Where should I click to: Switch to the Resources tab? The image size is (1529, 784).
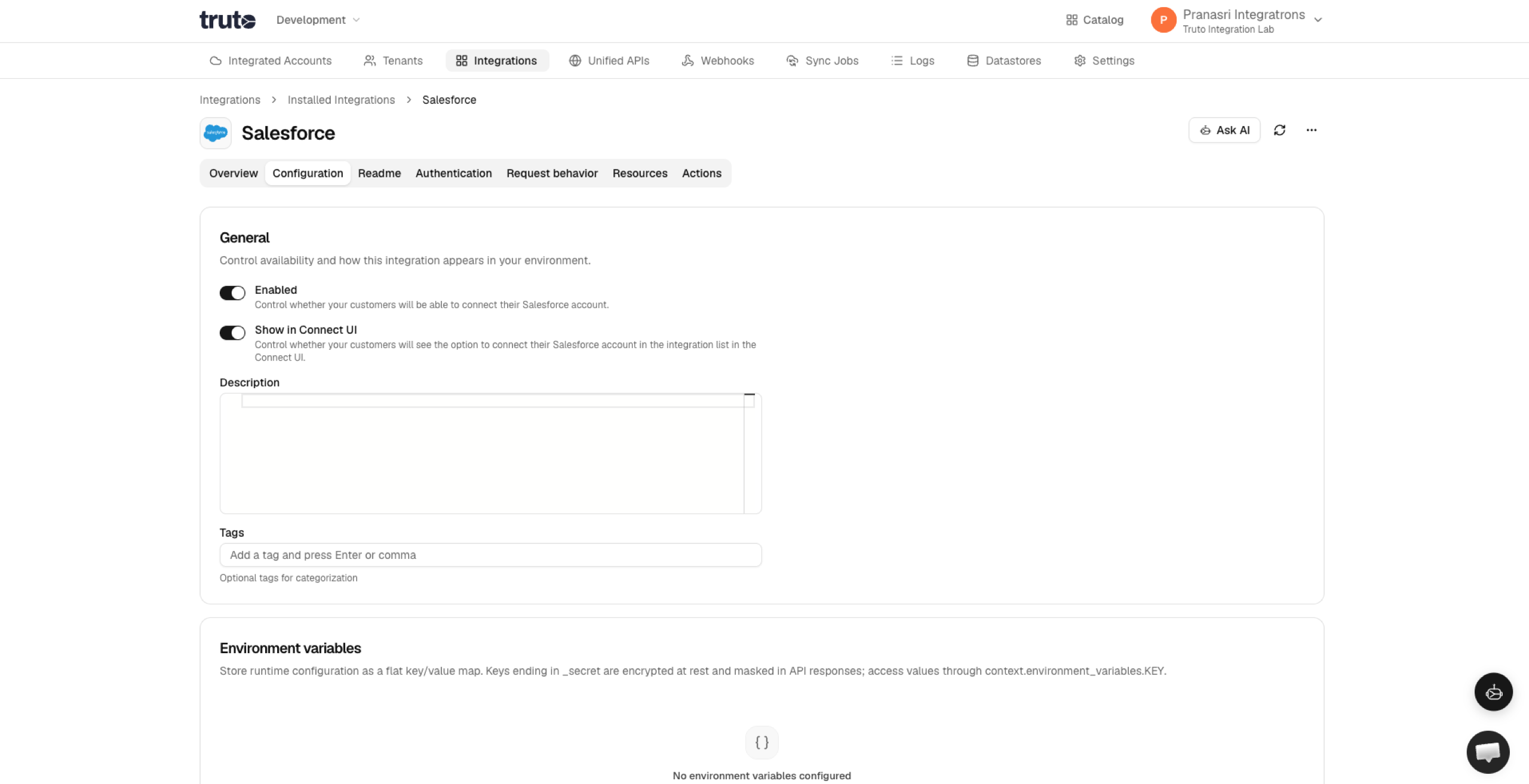pos(640,173)
